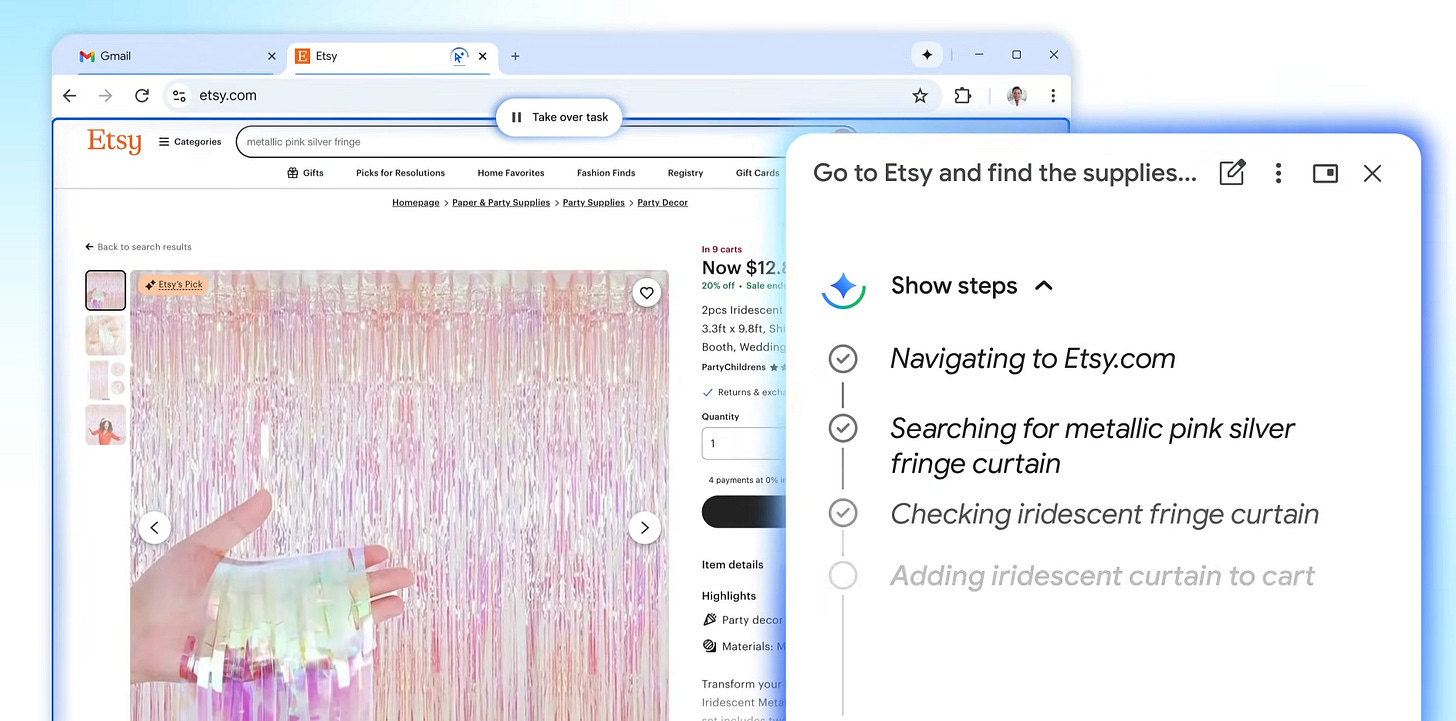Click Searching for metallic pink step
This screenshot has width=1456, height=721.
pos(1092,446)
